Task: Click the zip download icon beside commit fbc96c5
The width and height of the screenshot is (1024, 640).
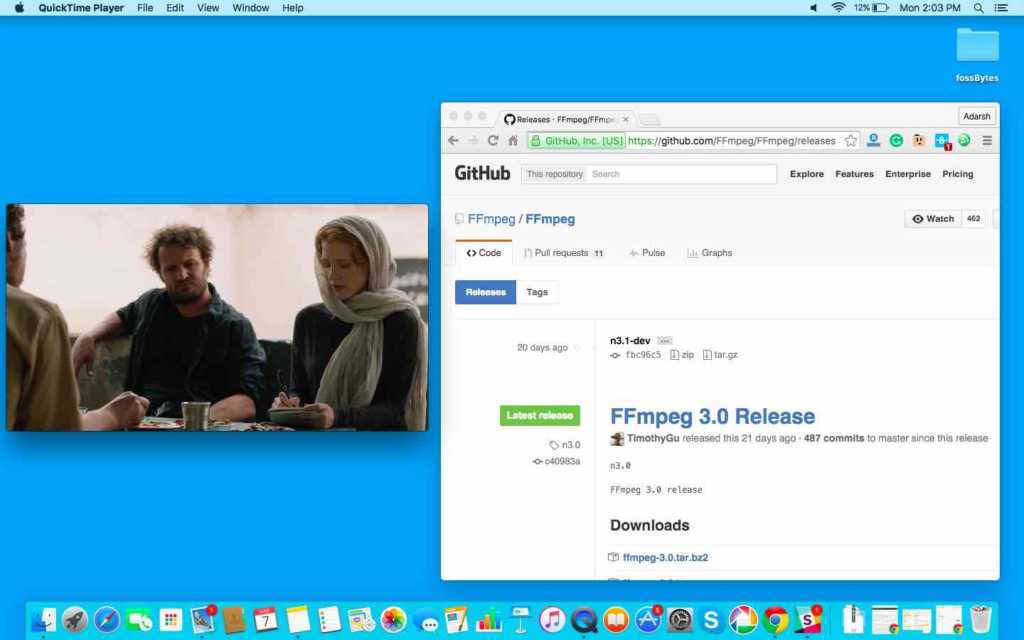Action: tap(676, 354)
